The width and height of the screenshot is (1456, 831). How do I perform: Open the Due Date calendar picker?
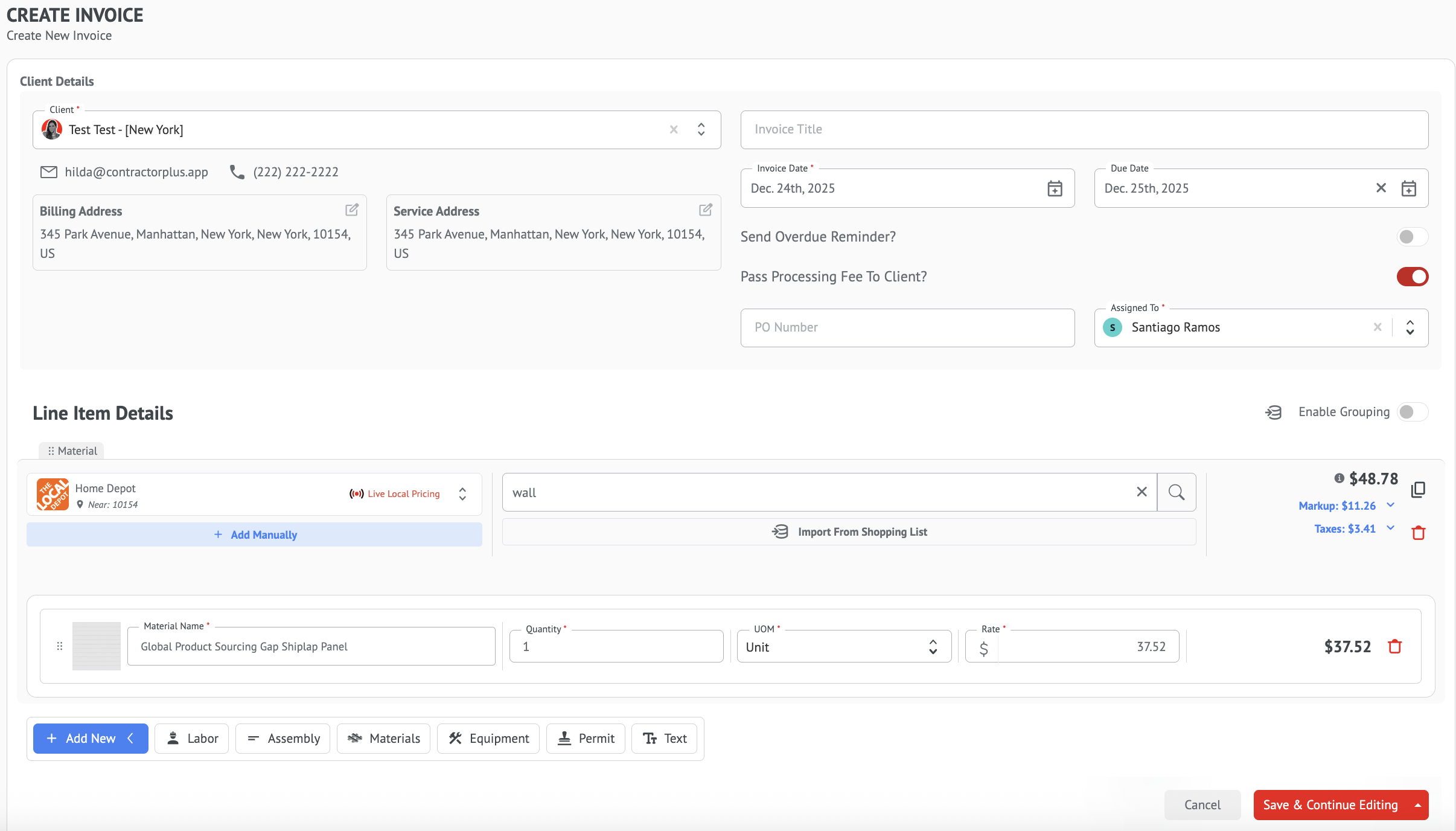(x=1408, y=188)
